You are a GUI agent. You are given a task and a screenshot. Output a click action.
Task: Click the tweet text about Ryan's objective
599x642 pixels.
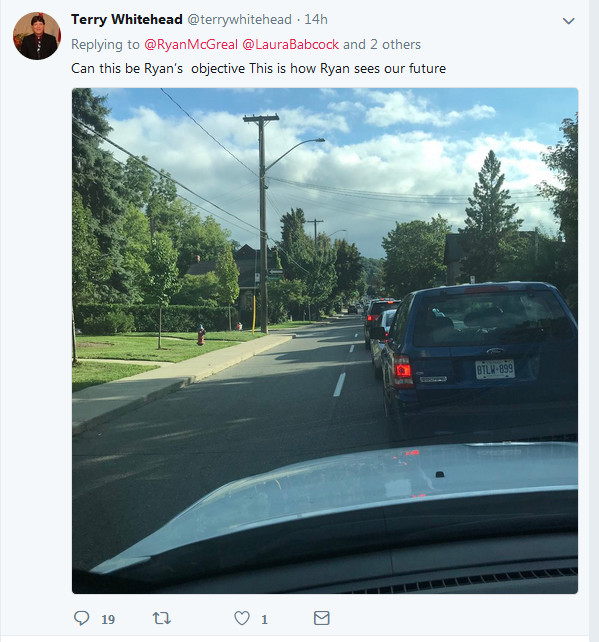(x=258, y=68)
